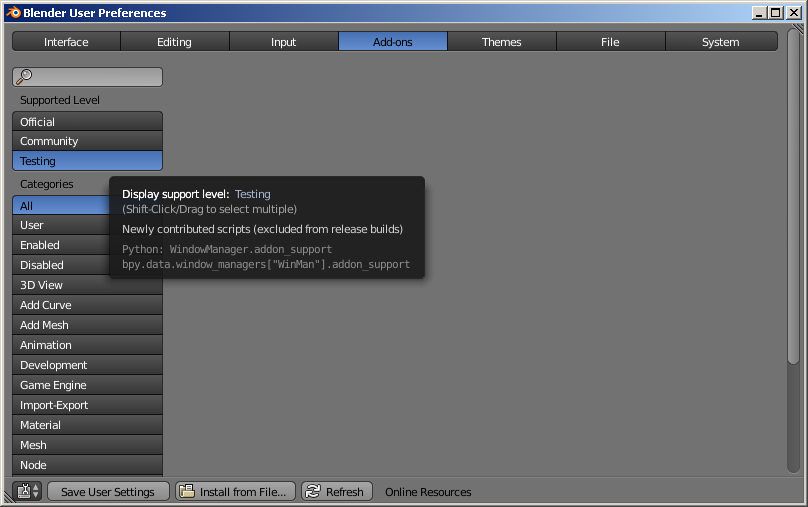Maximize the User Preferences window
The image size is (808, 507).
[x=776, y=12]
